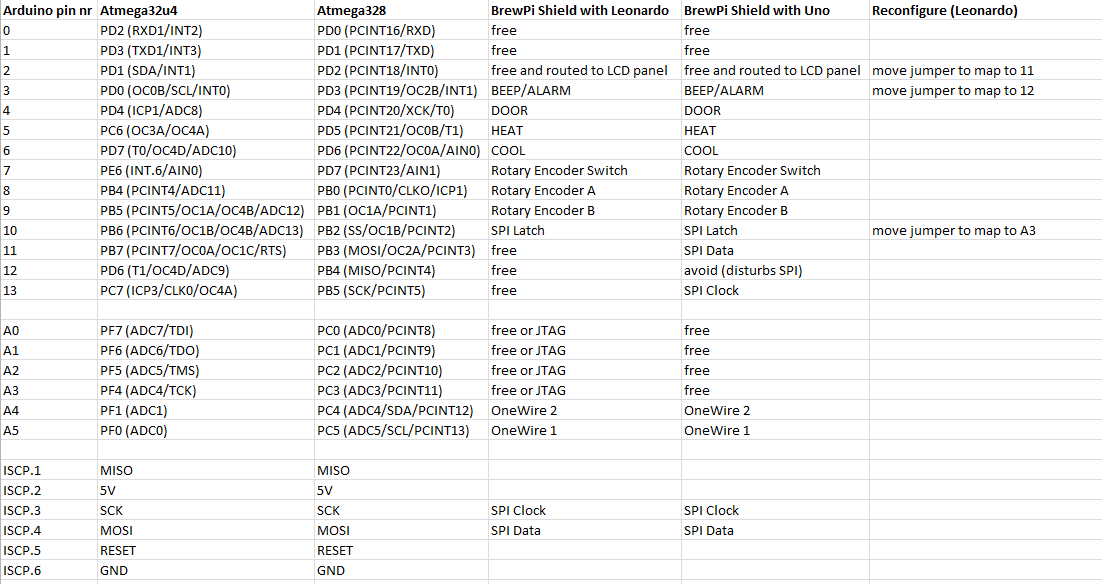1102x584 pixels.
Task: Select the 'BrewPi Shield with Uno' header
Action: pos(775,11)
